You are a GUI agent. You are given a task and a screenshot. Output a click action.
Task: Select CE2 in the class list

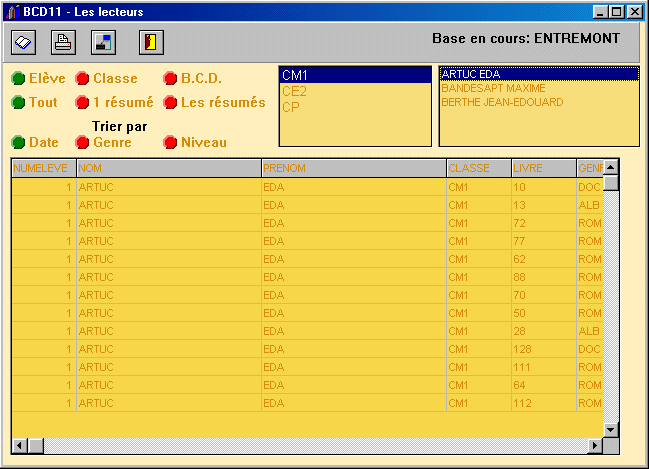pos(294,91)
